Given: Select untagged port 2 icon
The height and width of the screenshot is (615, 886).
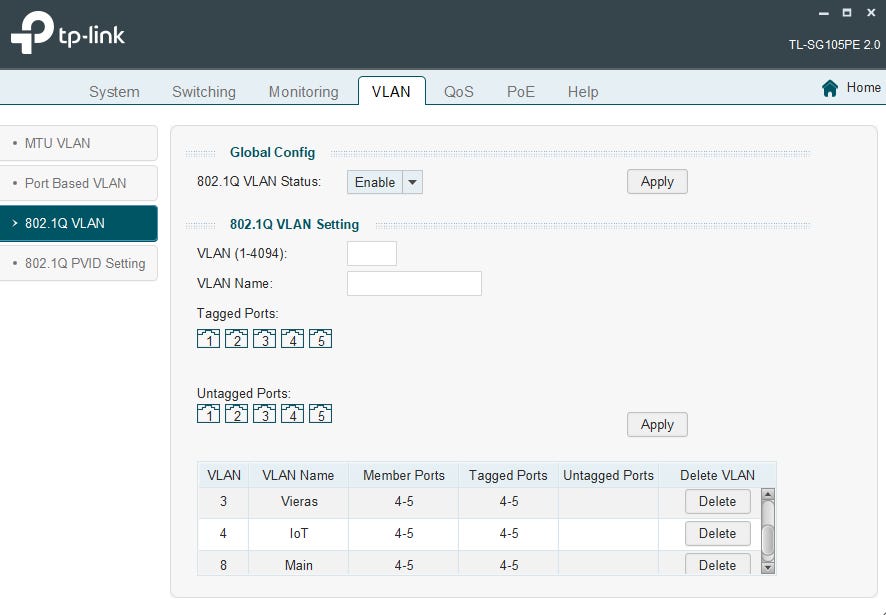Looking at the screenshot, I should (236, 414).
